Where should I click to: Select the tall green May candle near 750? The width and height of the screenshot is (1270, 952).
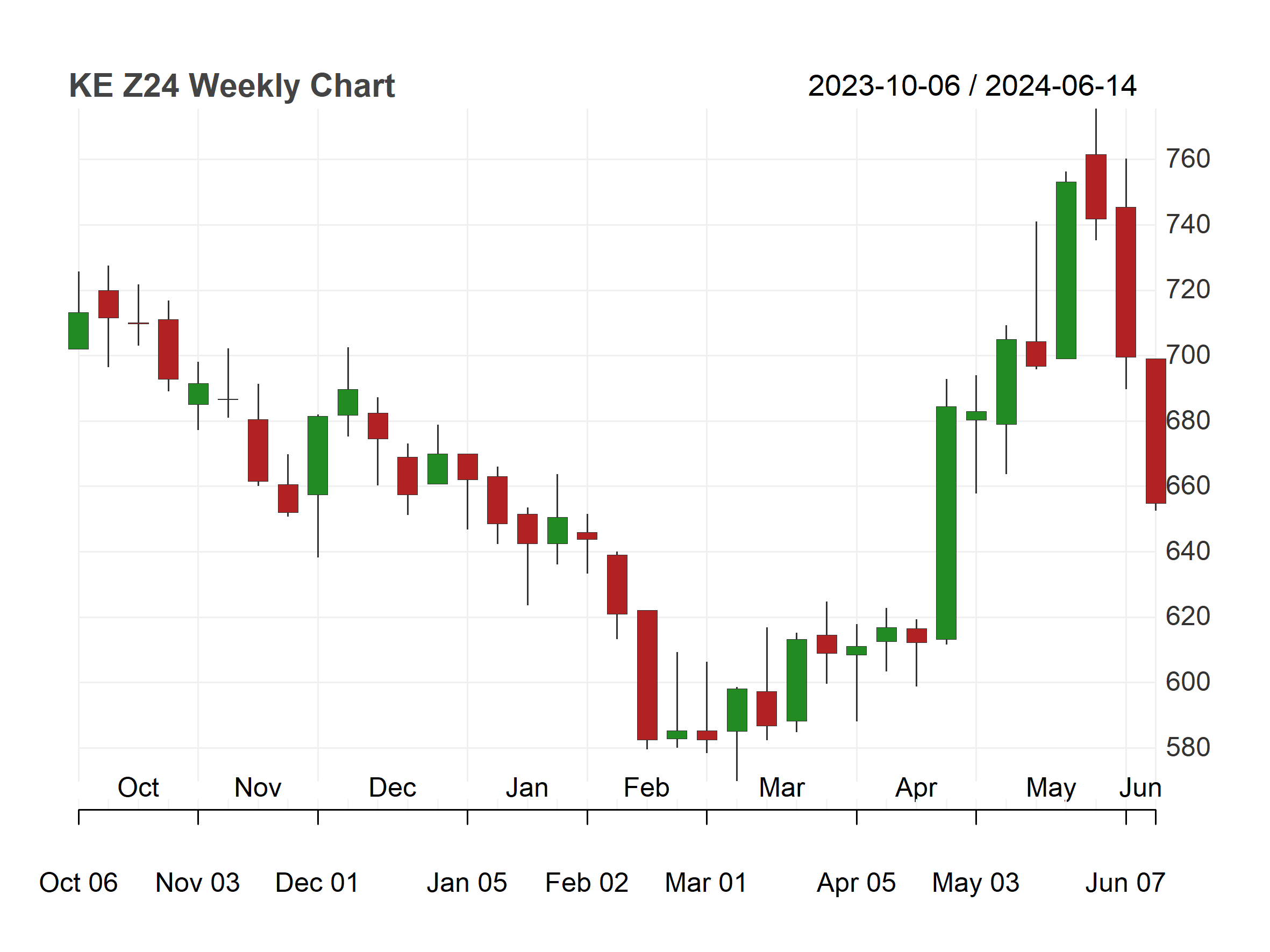point(1066,270)
